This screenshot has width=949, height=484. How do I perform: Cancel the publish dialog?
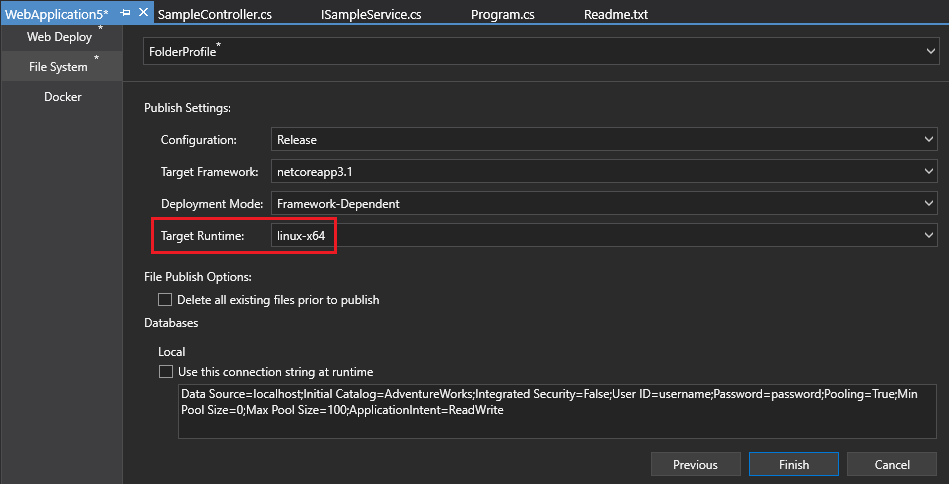(892, 464)
